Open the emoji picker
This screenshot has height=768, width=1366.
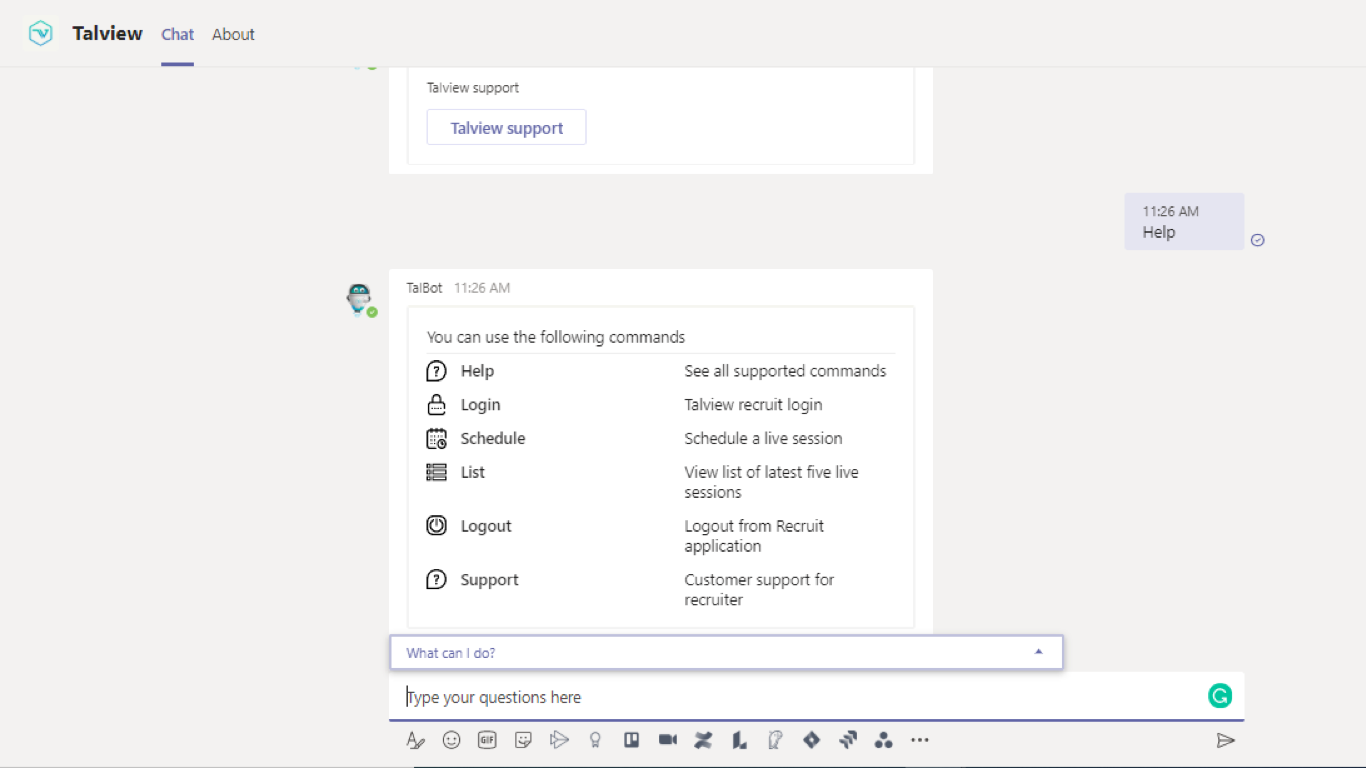pyautogui.click(x=452, y=740)
